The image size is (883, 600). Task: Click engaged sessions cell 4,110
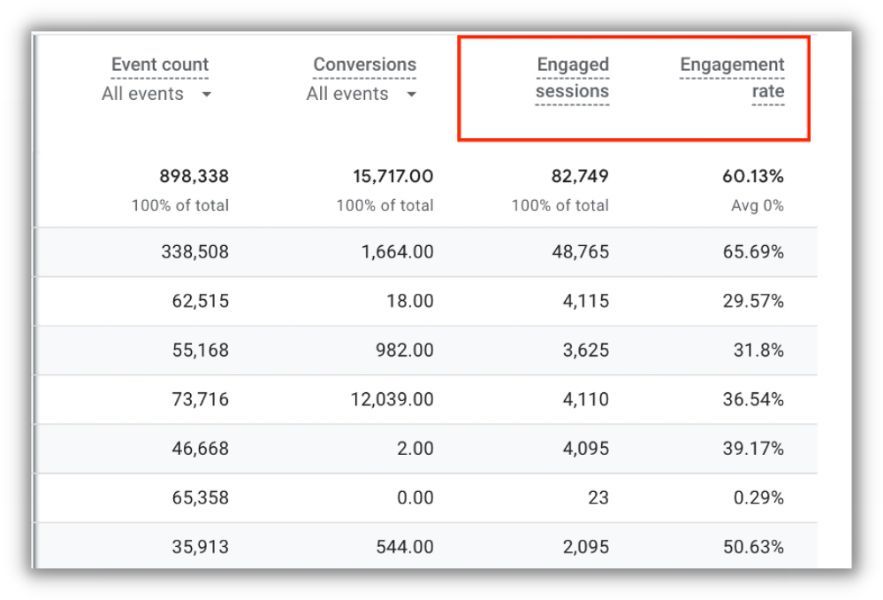(586, 399)
